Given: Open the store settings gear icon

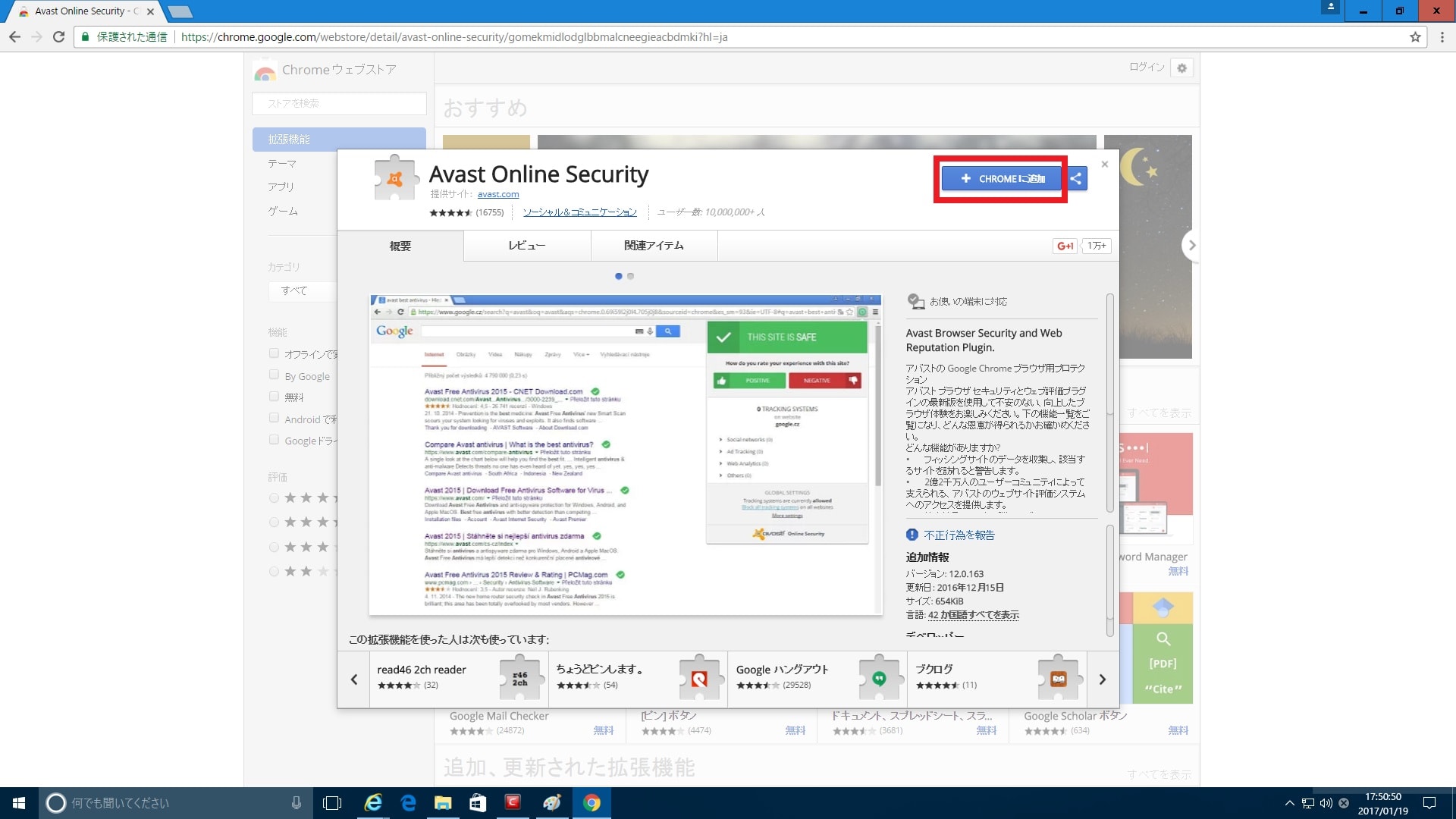Looking at the screenshot, I should tap(1181, 67).
